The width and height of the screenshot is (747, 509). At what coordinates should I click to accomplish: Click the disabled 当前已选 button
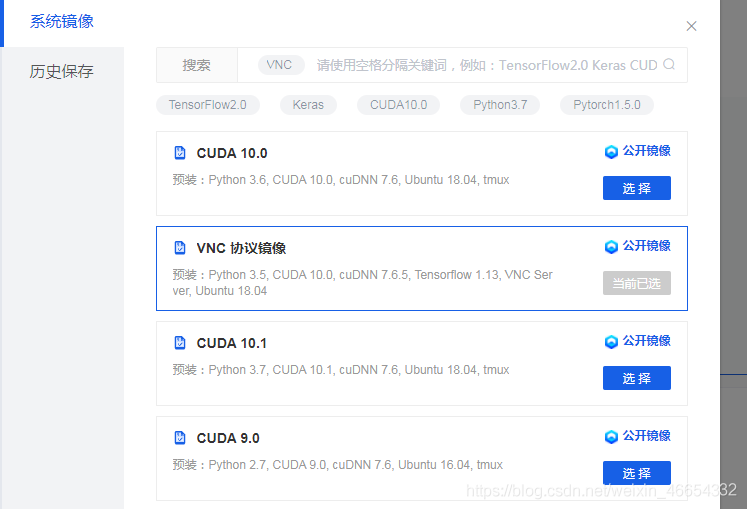(x=636, y=283)
